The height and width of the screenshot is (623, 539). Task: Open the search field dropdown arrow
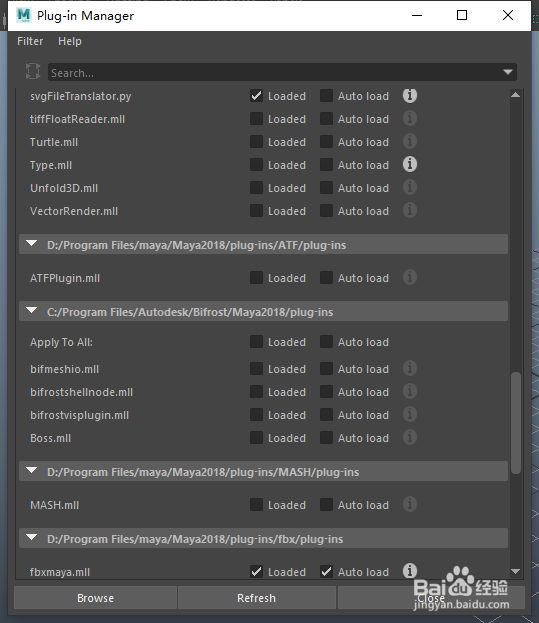point(508,72)
